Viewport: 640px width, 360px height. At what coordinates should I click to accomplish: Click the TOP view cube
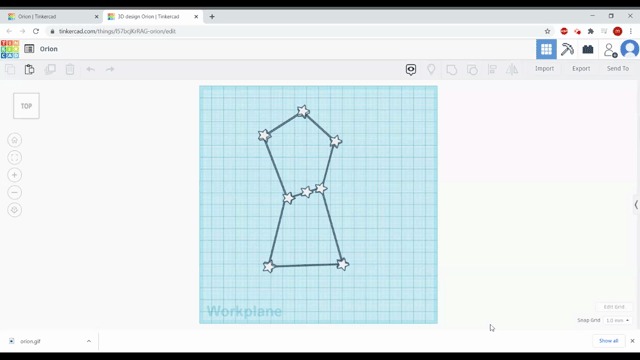click(x=26, y=106)
